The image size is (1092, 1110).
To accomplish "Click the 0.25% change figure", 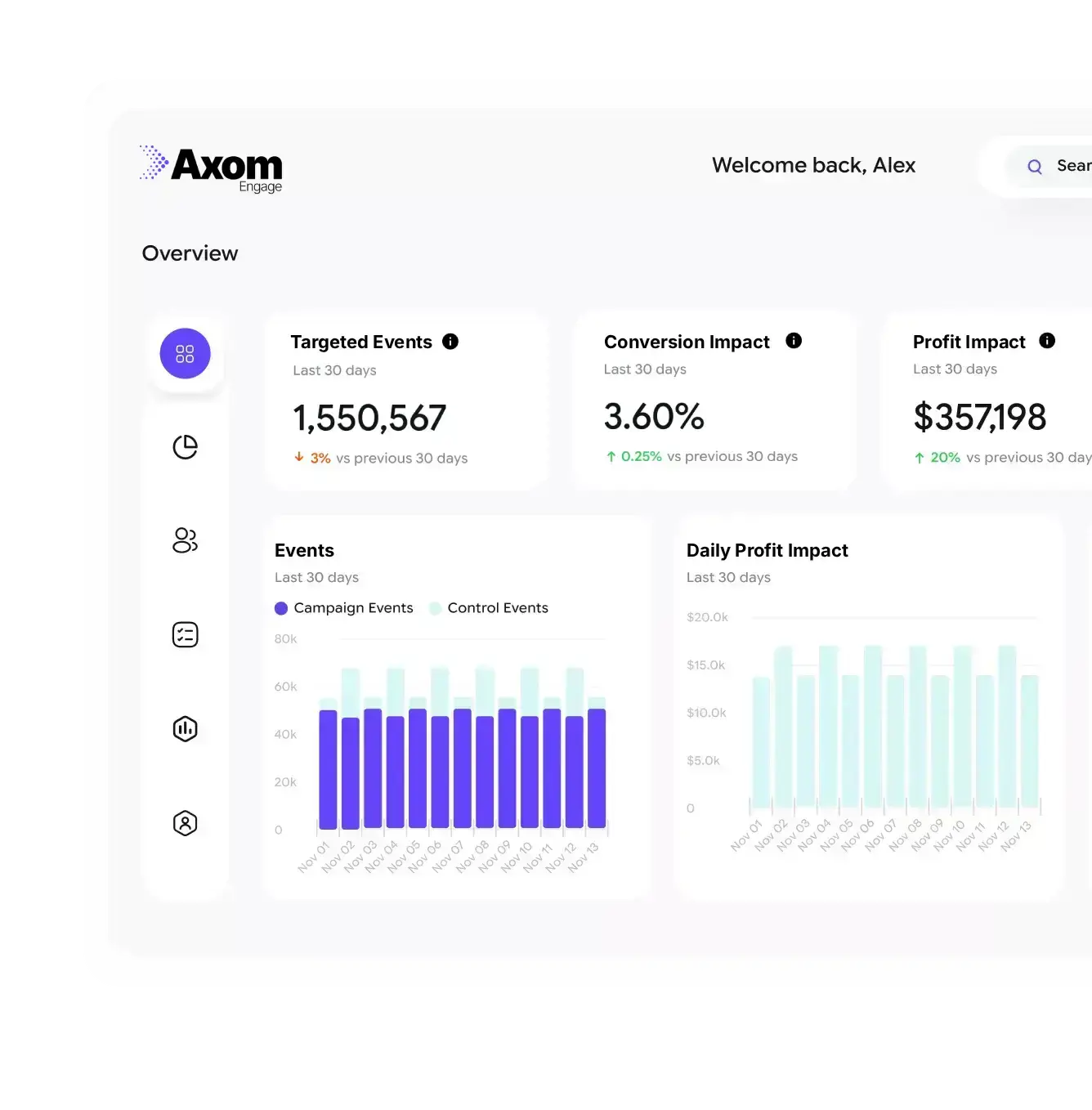I will pos(642,457).
